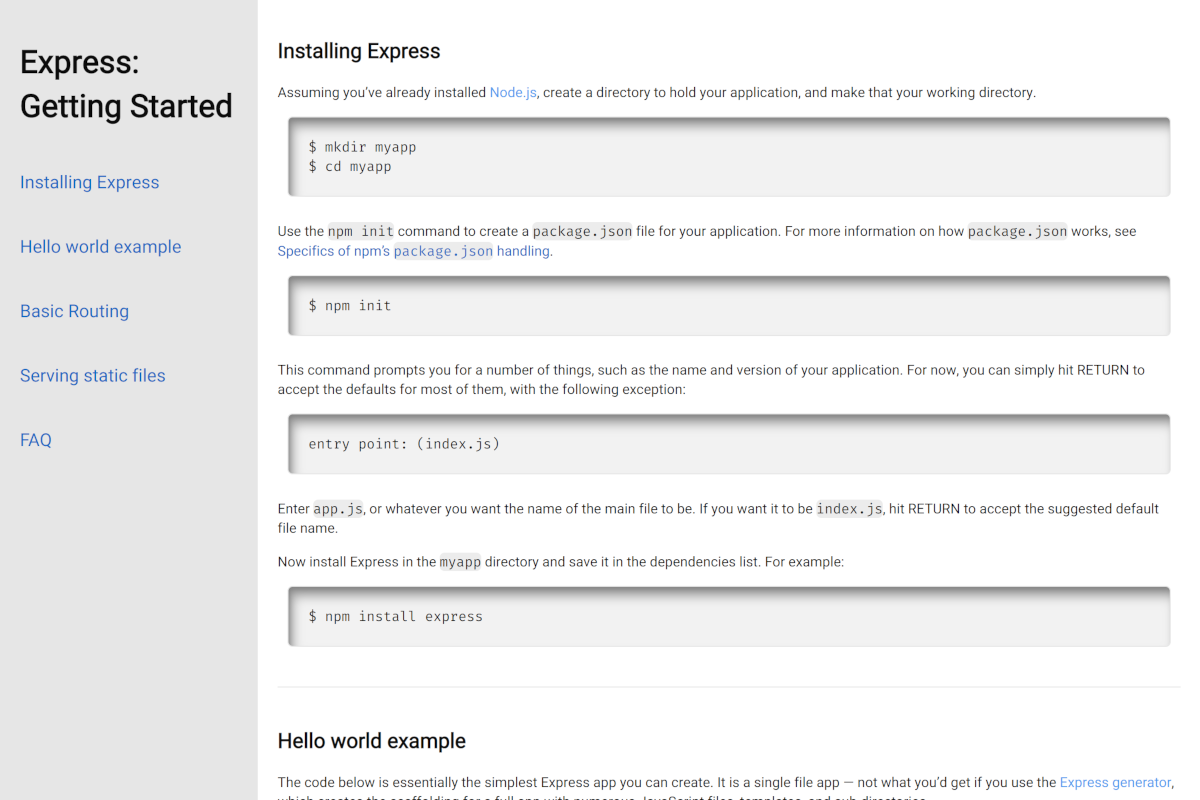This screenshot has width=1200, height=800.
Task: Click the inline npm init code snippet
Action: [x=360, y=230]
